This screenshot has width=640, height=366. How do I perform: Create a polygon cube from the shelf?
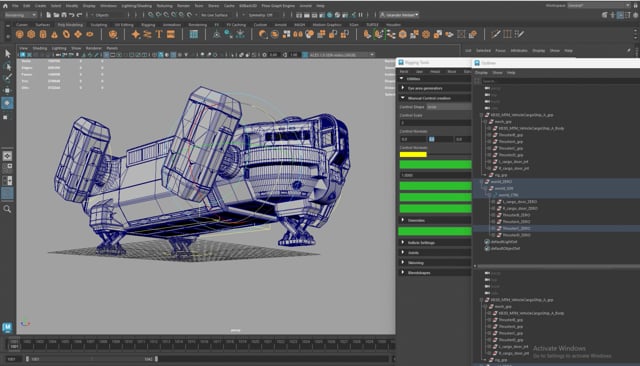click(x=31, y=35)
